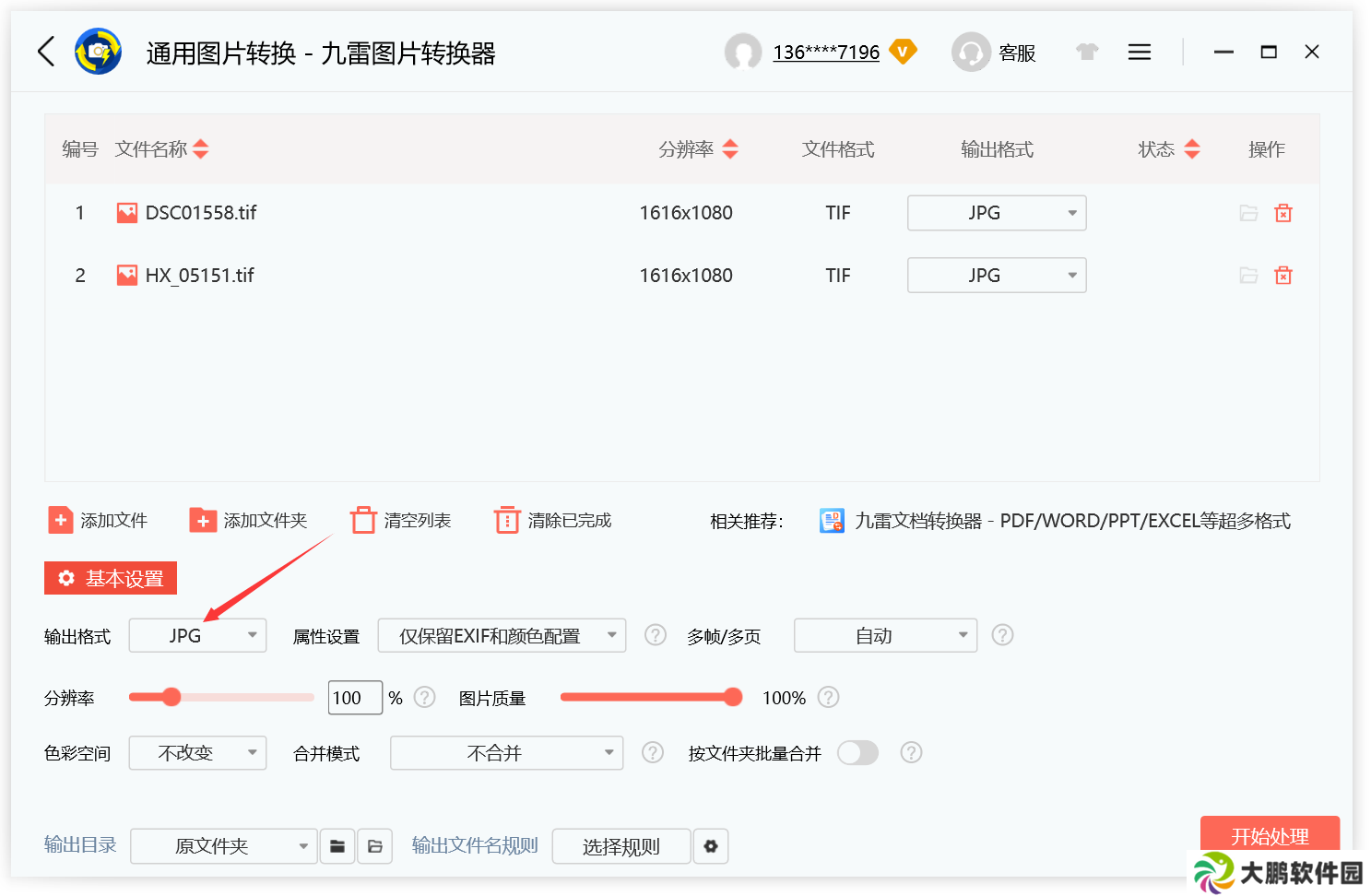Click 添加文件 to add files

(98, 521)
